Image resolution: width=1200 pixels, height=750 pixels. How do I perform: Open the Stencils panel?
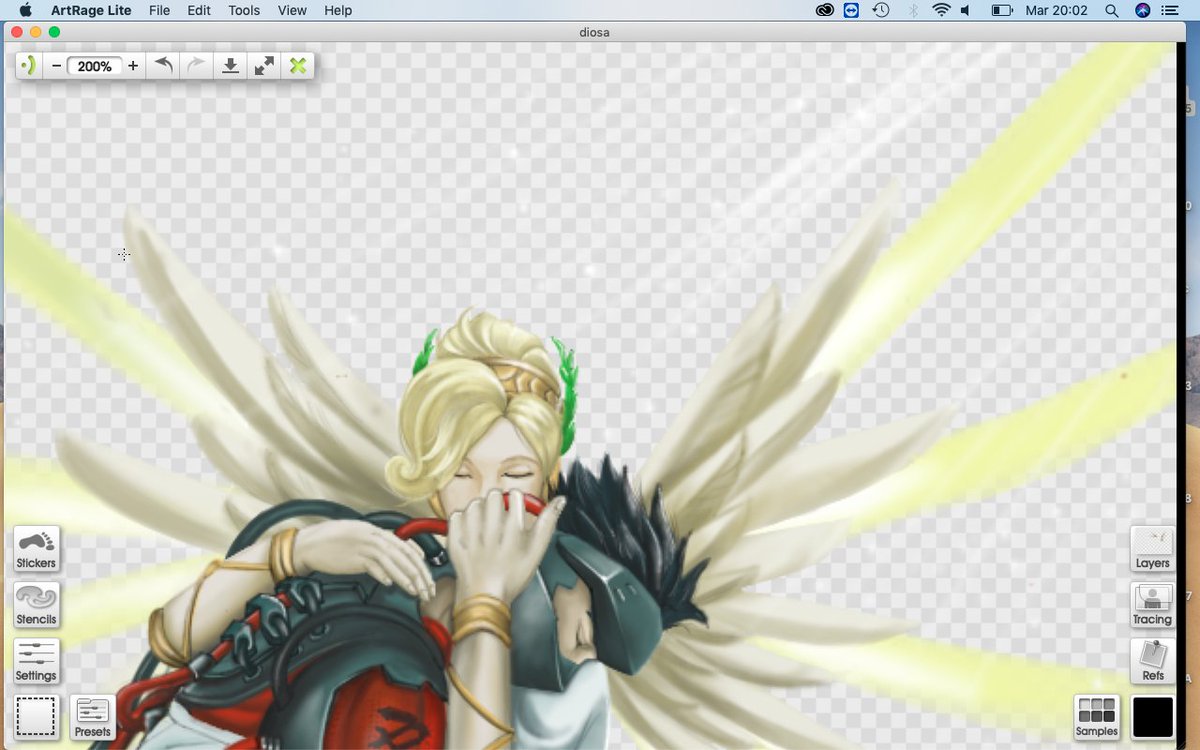[36, 605]
